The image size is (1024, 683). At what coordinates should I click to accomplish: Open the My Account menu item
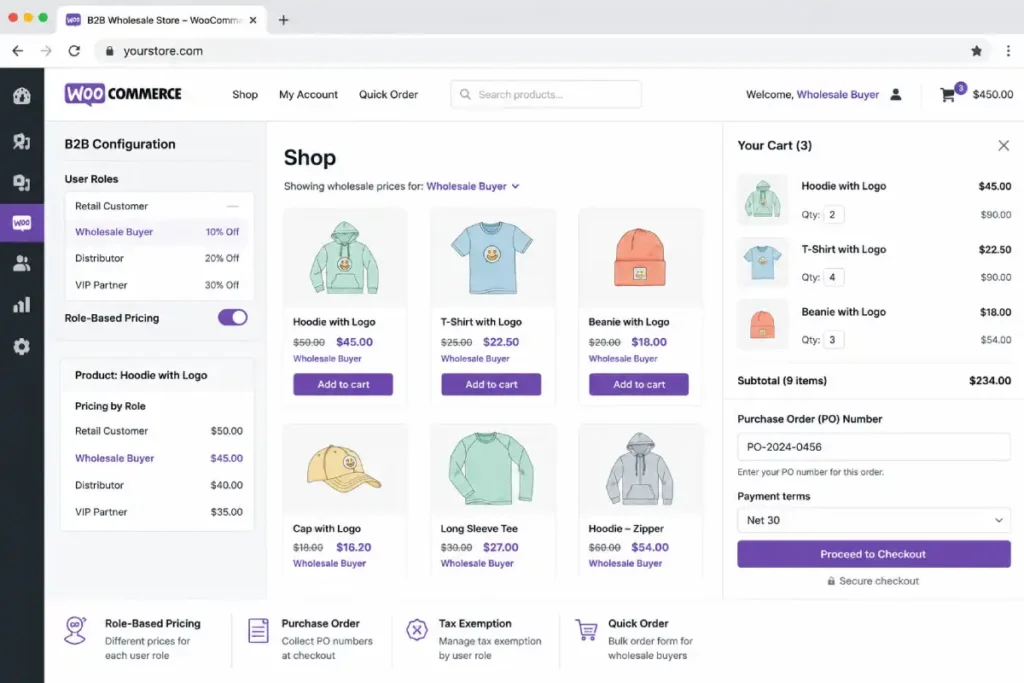pyautogui.click(x=308, y=95)
